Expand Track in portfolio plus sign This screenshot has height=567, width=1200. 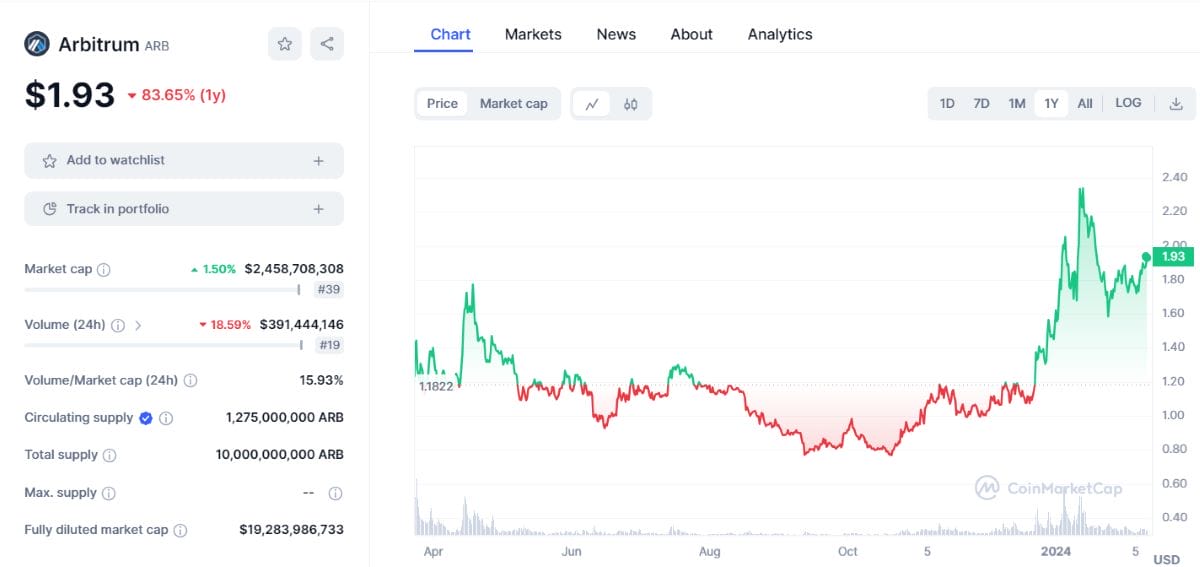[319, 209]
